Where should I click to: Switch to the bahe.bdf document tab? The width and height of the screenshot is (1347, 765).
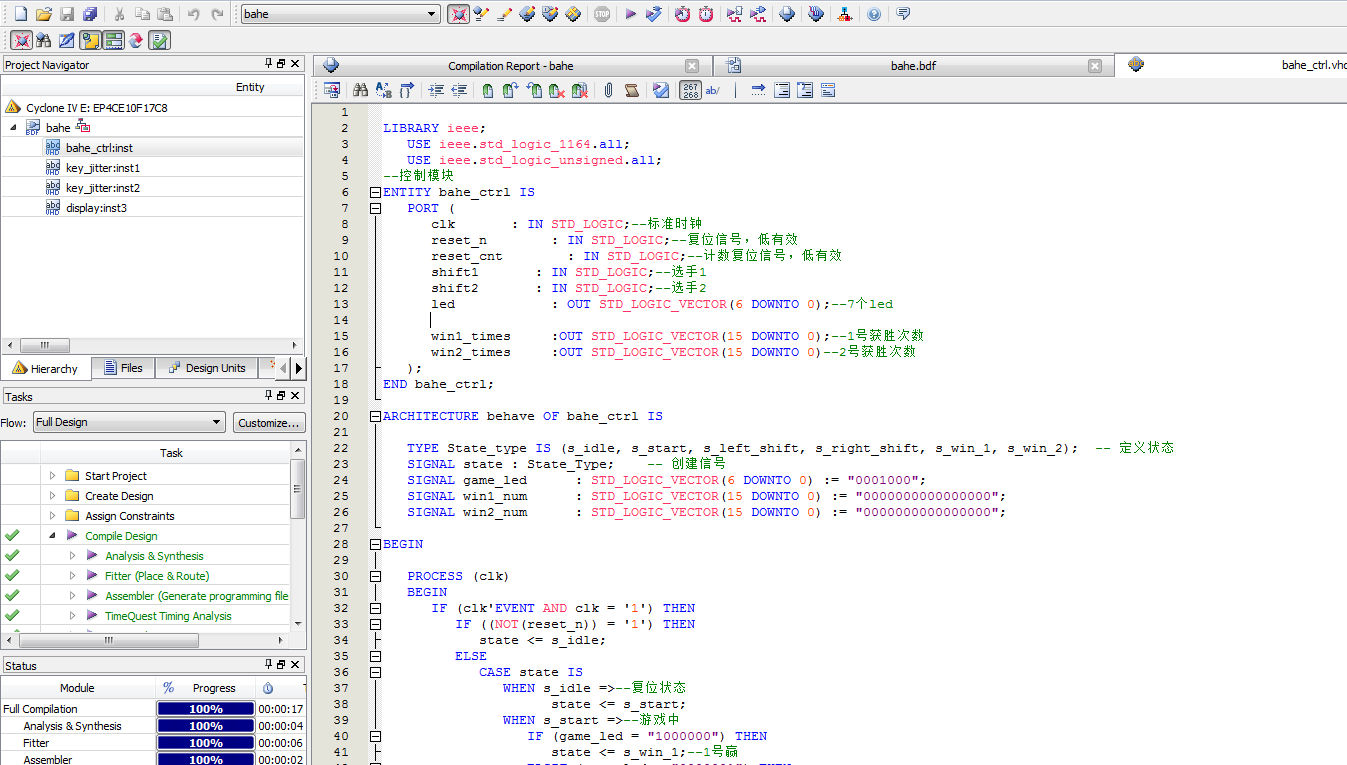tap(912, 66)
